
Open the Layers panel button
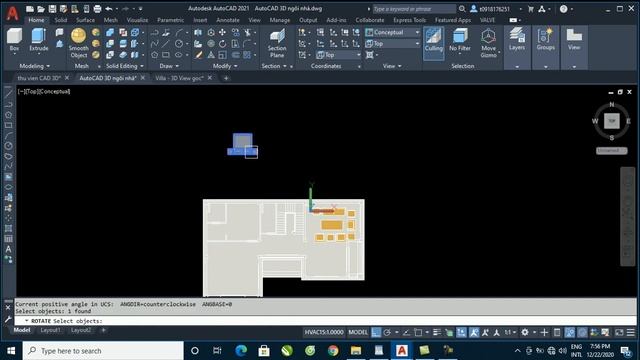pos(517,47)
